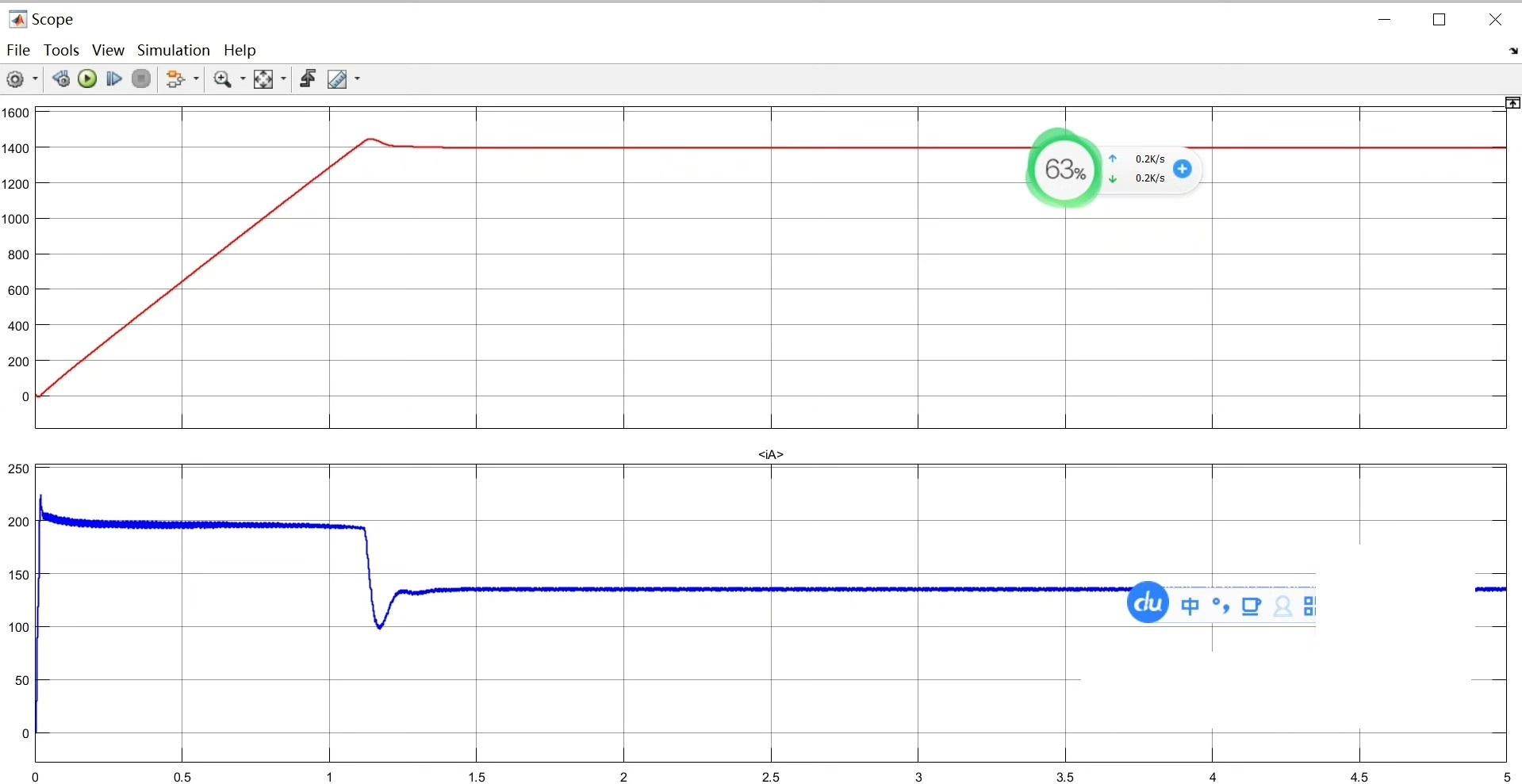Image resolution: width=1522 pixels, height=784 pixels.
Task: Click the MATLAB logo in the Scope title bar
Action: coord(17,19)
